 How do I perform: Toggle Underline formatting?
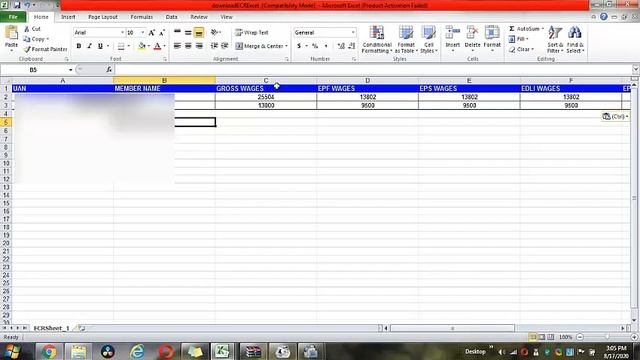(100, 46)
